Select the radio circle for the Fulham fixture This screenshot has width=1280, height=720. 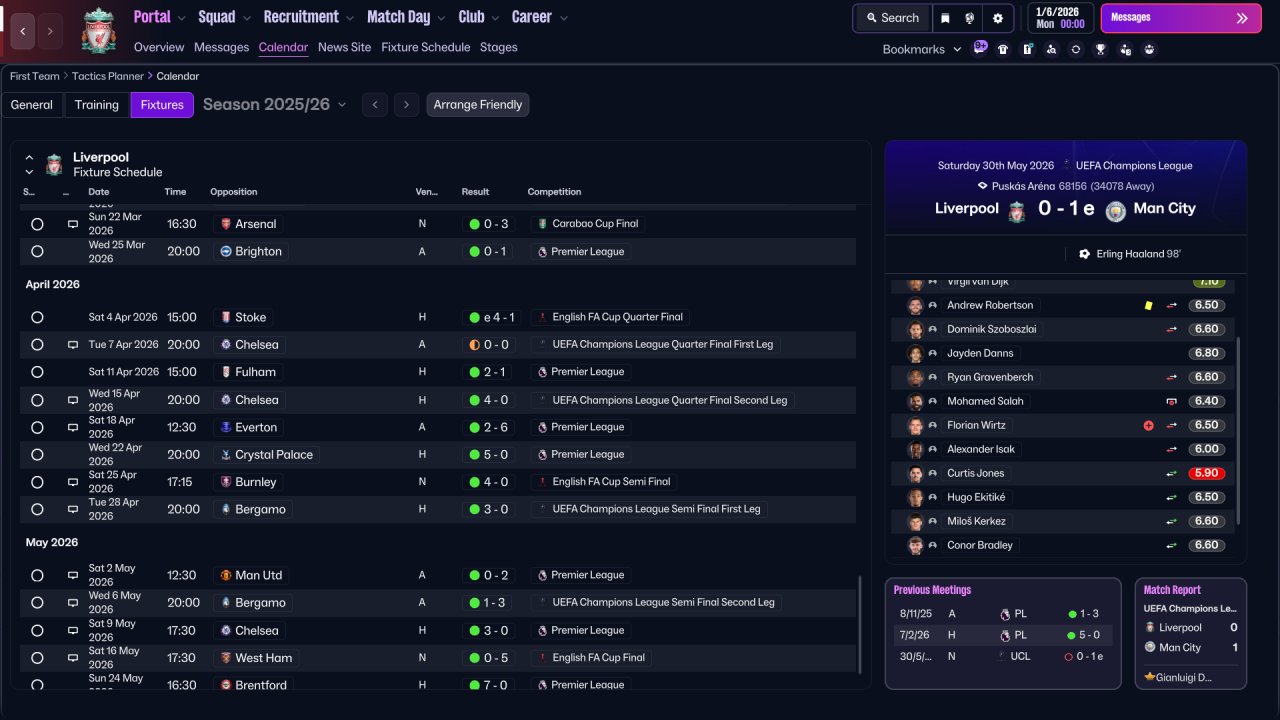[x=37, y=372]
